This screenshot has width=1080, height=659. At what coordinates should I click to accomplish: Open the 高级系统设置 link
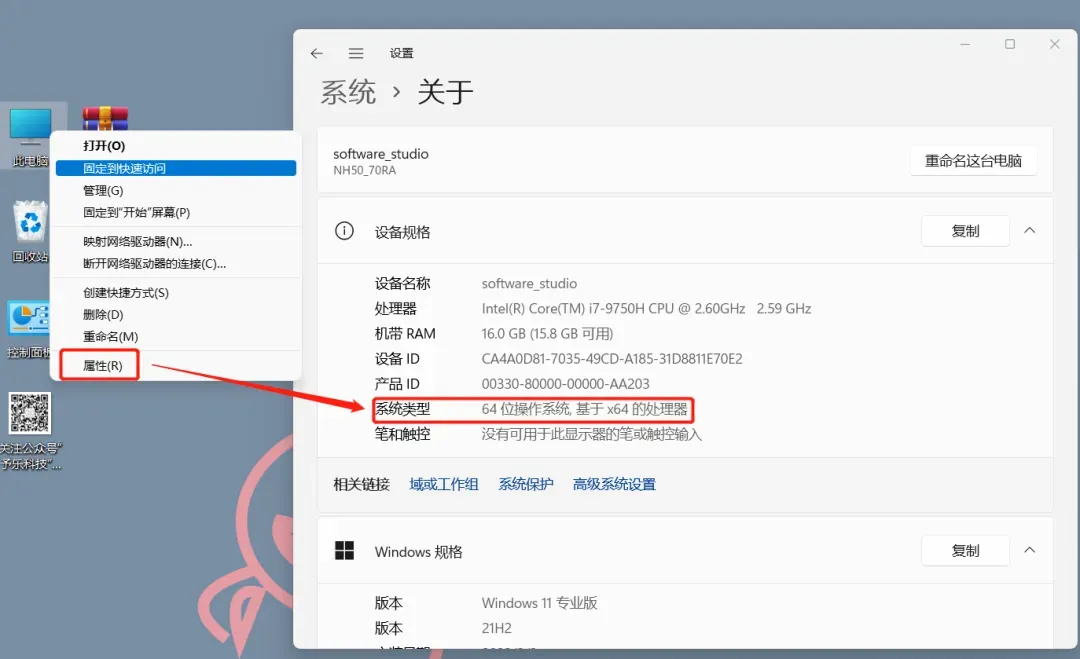click(x=614, y=484)
